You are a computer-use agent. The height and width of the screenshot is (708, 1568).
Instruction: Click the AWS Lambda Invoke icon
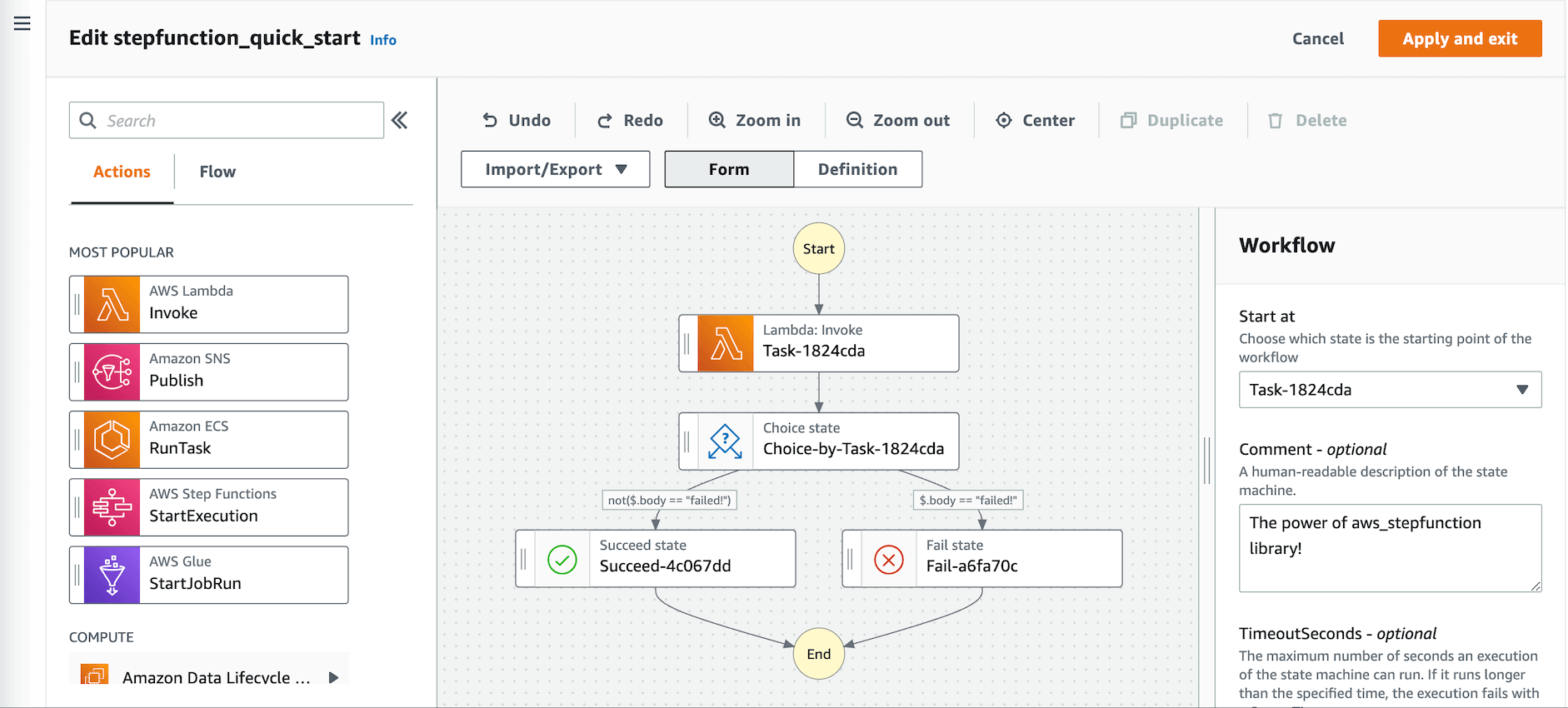point(112,305)
